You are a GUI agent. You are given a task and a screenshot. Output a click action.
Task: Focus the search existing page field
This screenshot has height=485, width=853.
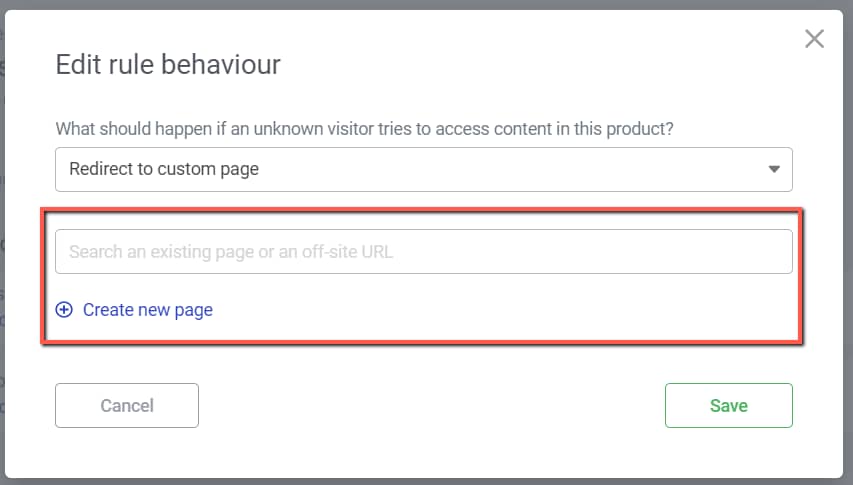coord(423,252)
